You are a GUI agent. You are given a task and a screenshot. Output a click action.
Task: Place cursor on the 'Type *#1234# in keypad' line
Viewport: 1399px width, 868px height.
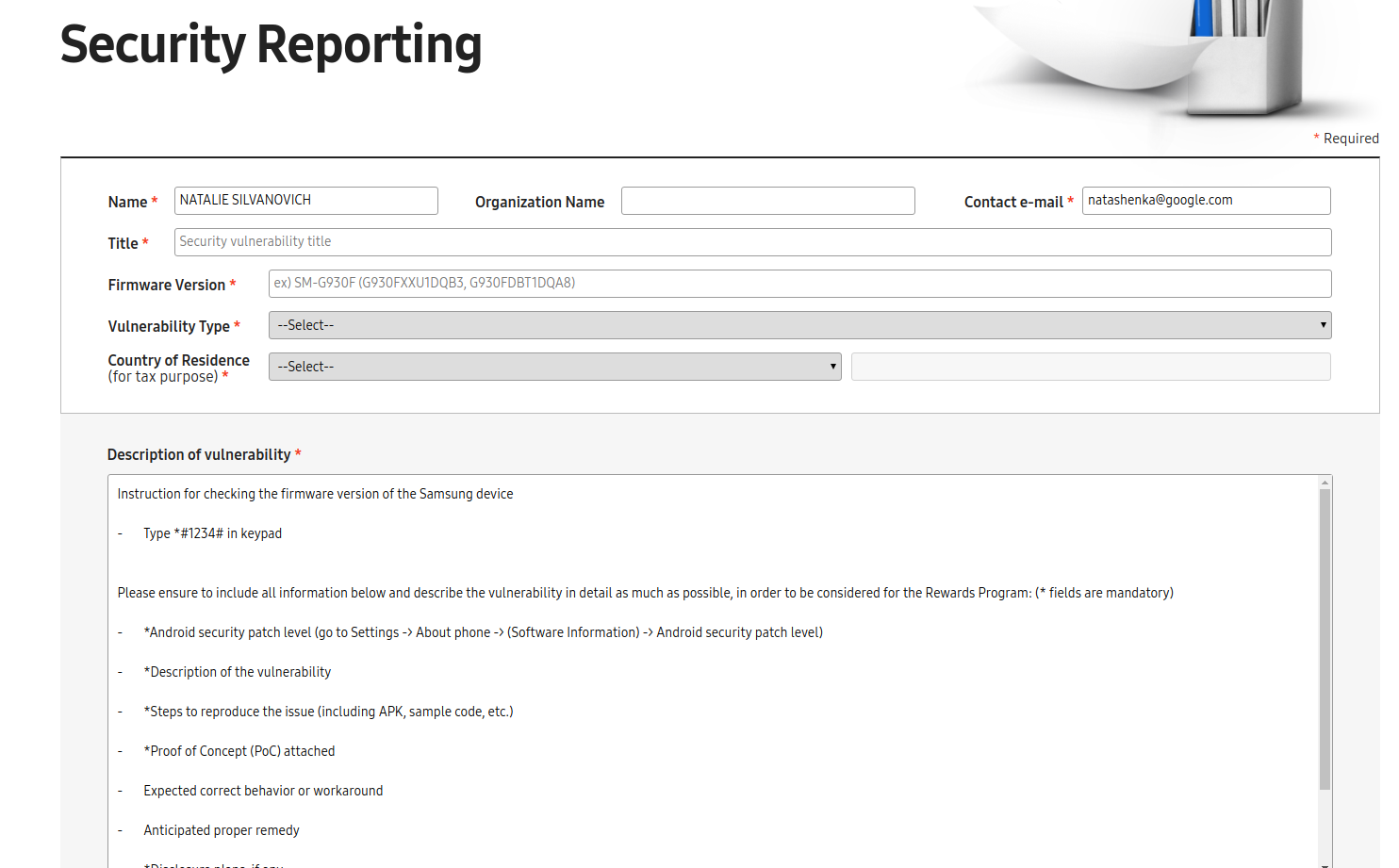[x=212, y=533]
